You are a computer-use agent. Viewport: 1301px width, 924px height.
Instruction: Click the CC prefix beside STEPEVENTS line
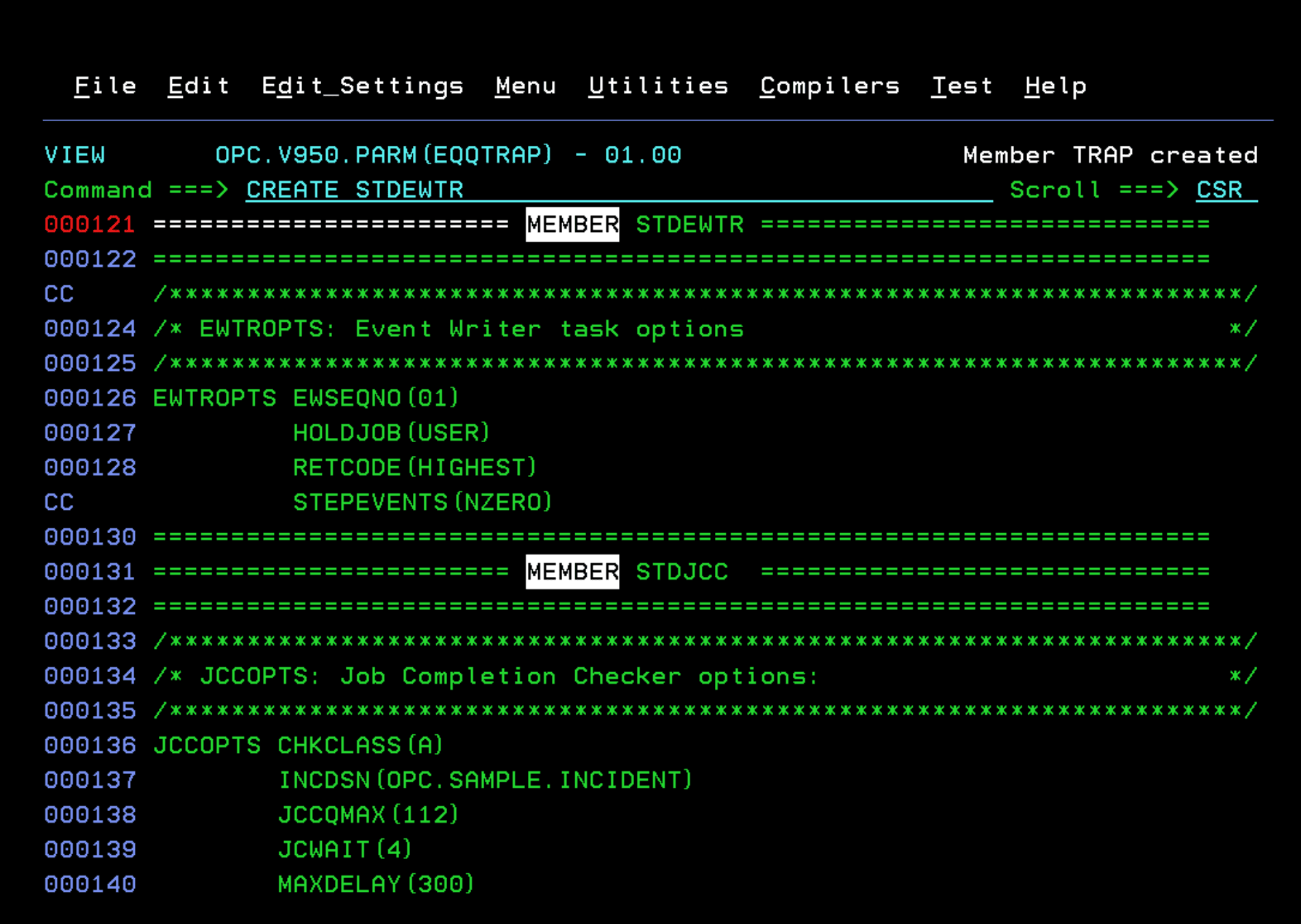point(60,502)
